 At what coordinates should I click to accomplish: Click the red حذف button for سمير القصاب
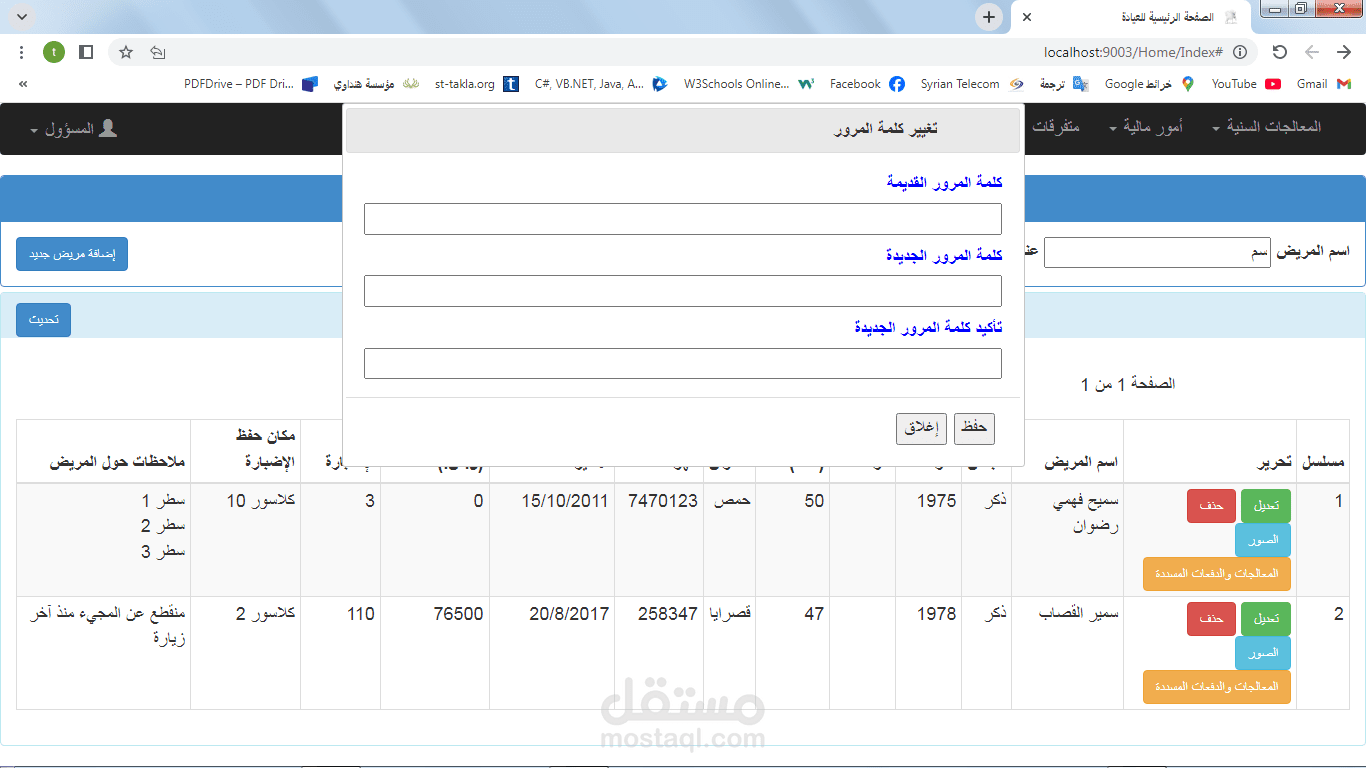(x=1212, y=619)
